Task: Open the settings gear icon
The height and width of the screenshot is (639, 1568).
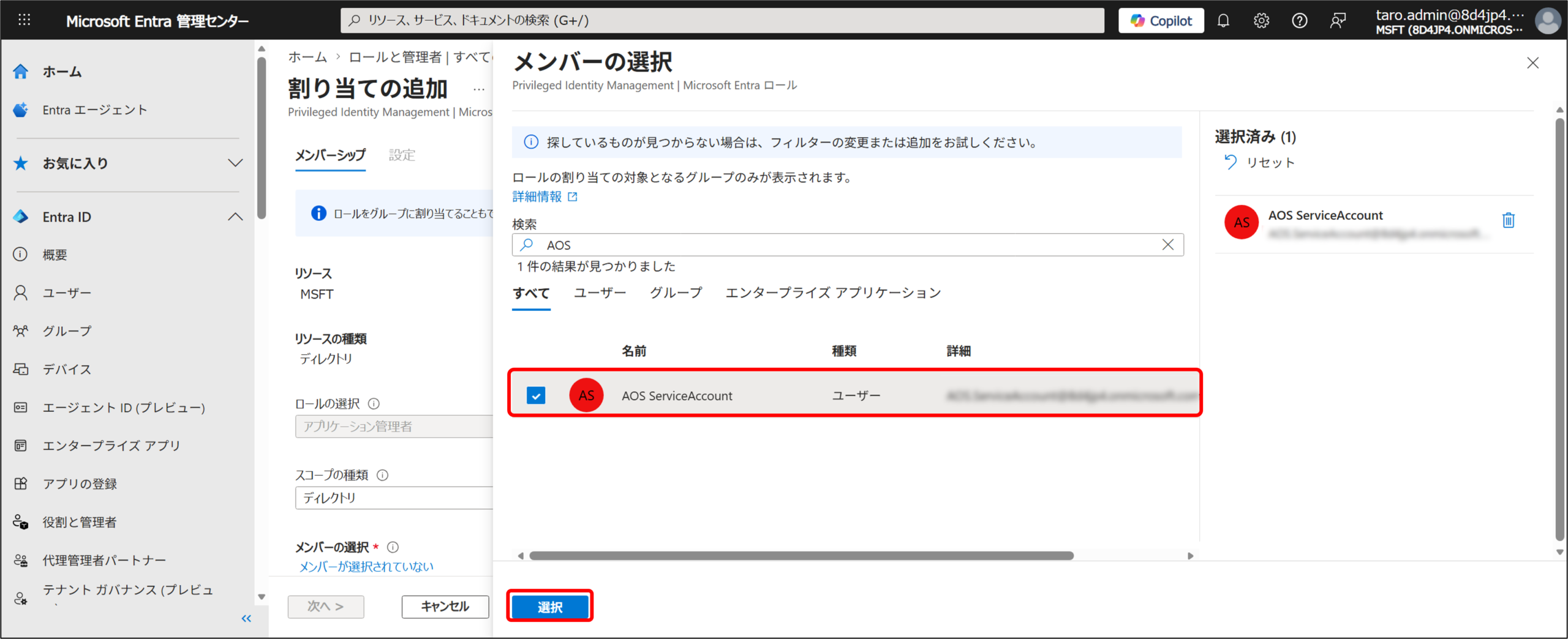Action: pyautogui.click(x=1261, y=21)
